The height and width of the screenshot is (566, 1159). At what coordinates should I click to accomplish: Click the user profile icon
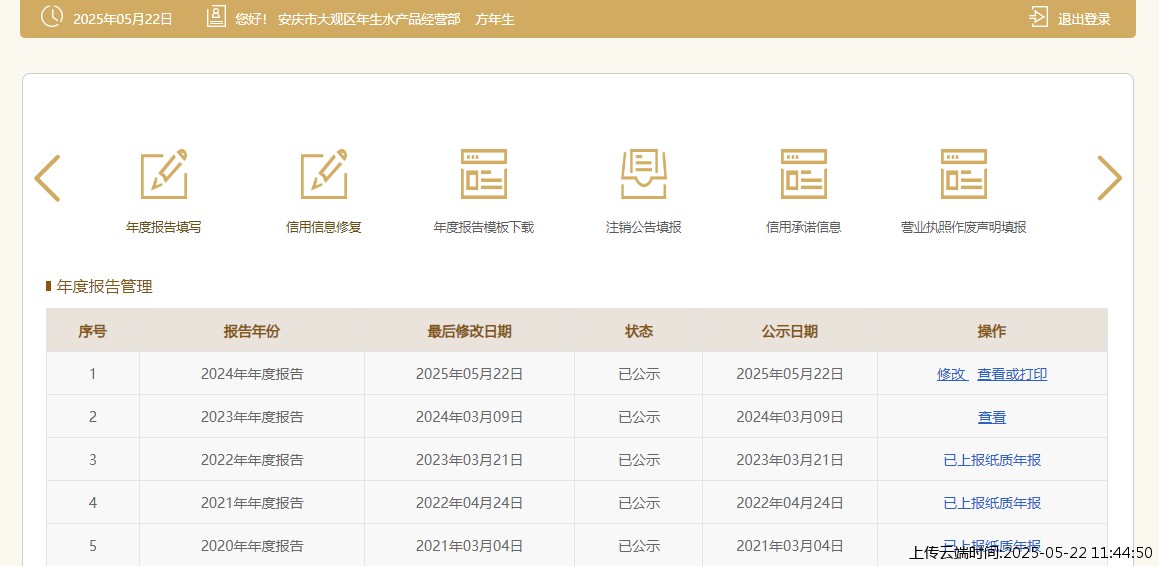pyautogui.click(x=216, y=16)
